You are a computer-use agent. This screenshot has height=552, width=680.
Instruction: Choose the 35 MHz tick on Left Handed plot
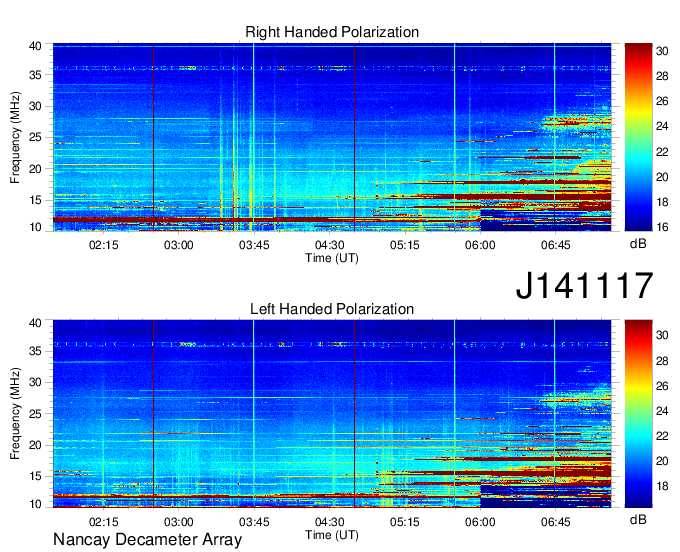(x=36, y=351)
